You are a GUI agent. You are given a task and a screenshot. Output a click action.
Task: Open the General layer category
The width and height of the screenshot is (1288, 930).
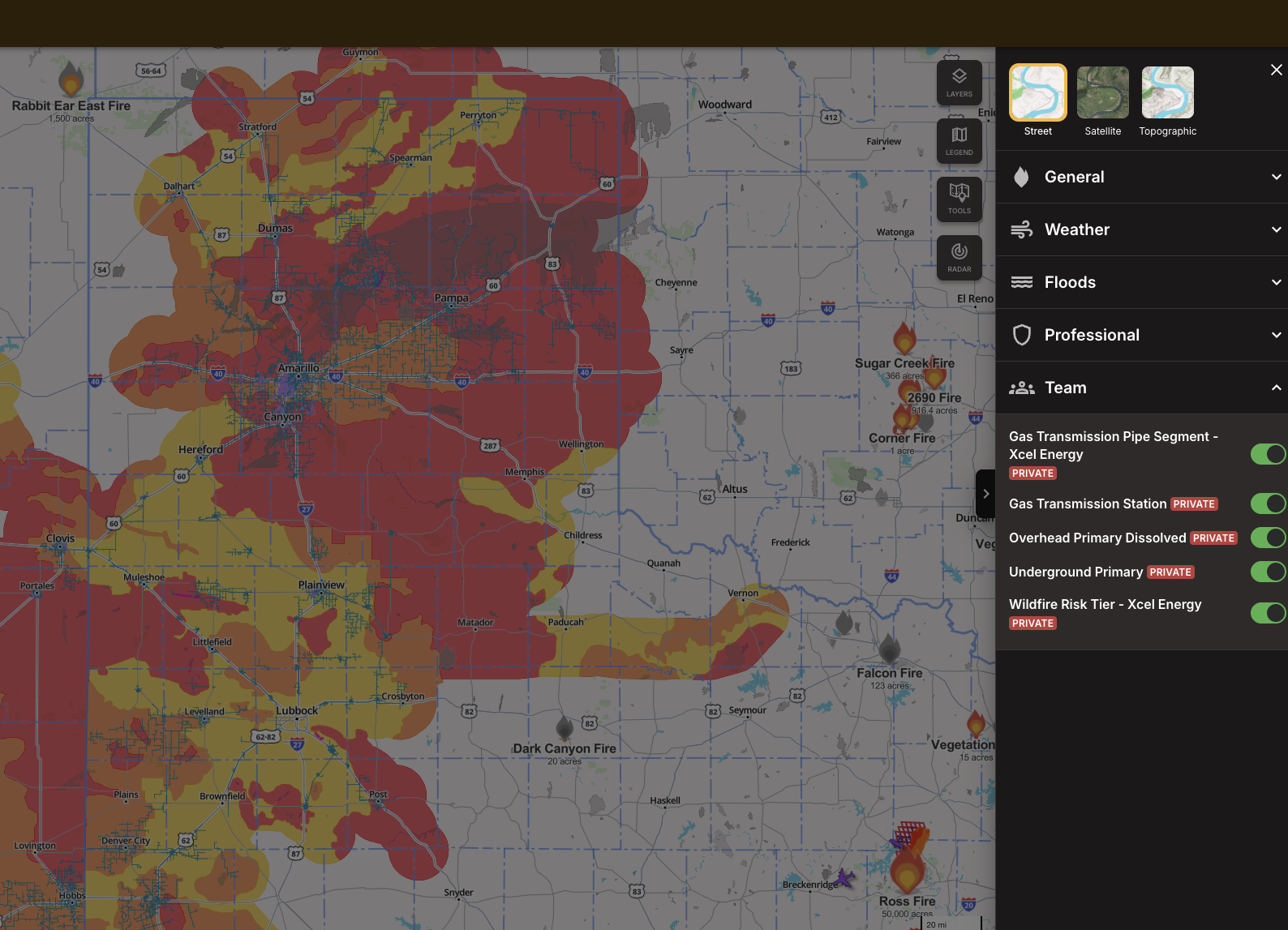(x=1142, y=177)
